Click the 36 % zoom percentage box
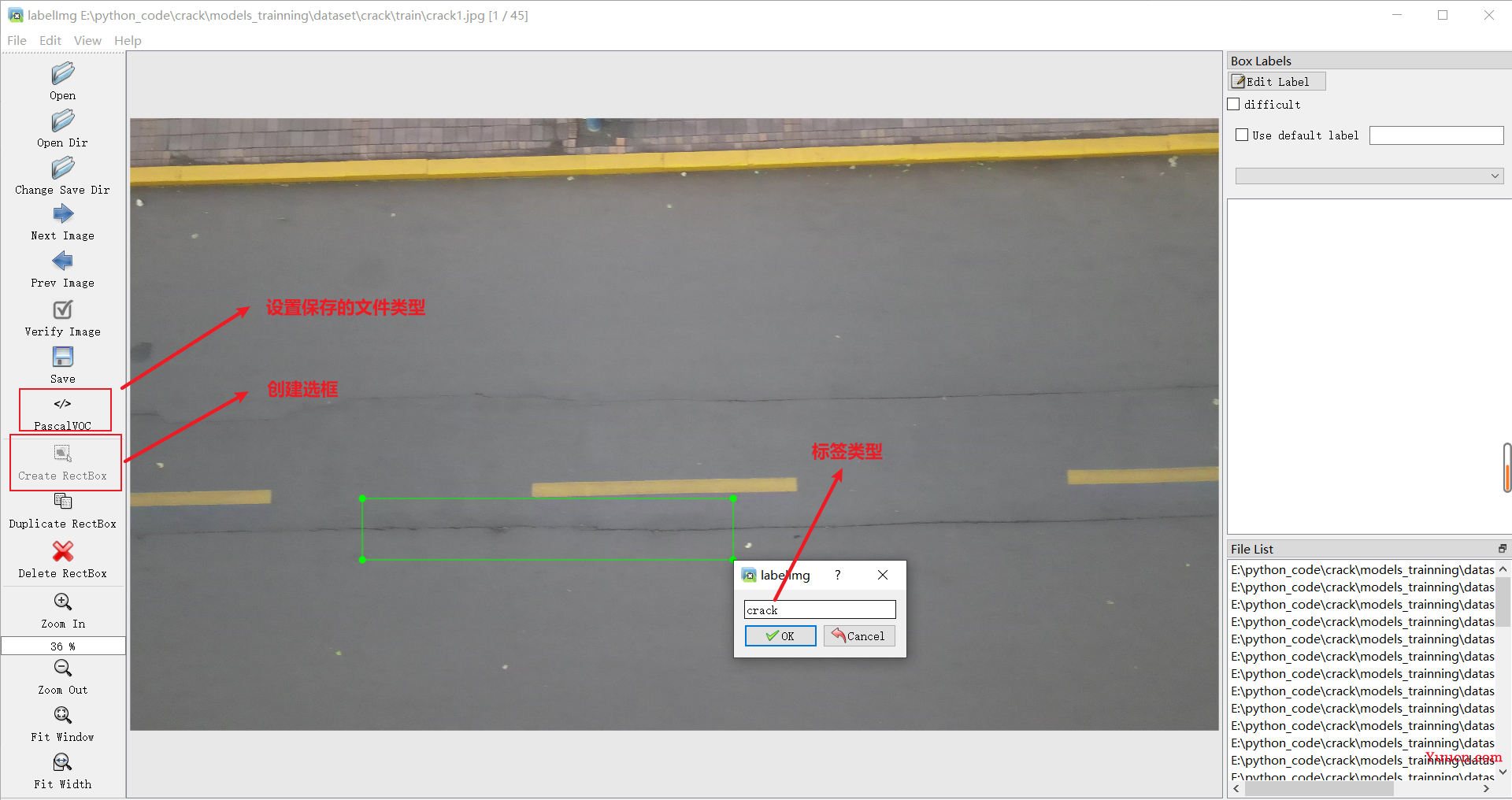 [63, 646]
